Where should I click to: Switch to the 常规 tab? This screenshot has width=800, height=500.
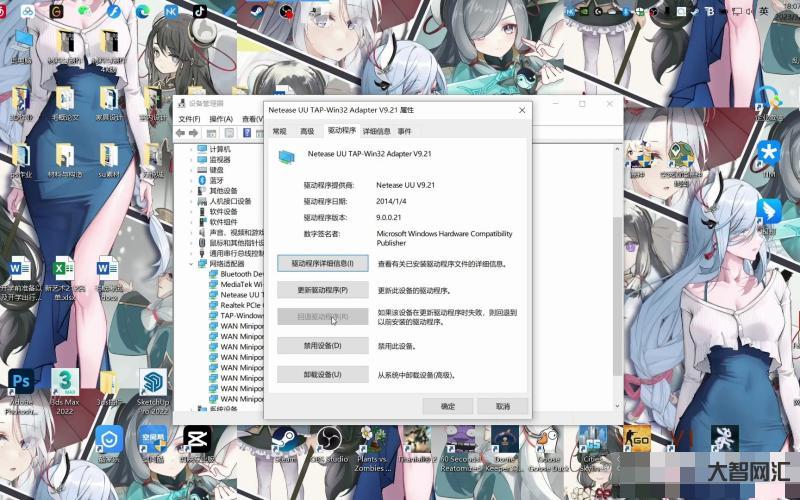(279, 131)
